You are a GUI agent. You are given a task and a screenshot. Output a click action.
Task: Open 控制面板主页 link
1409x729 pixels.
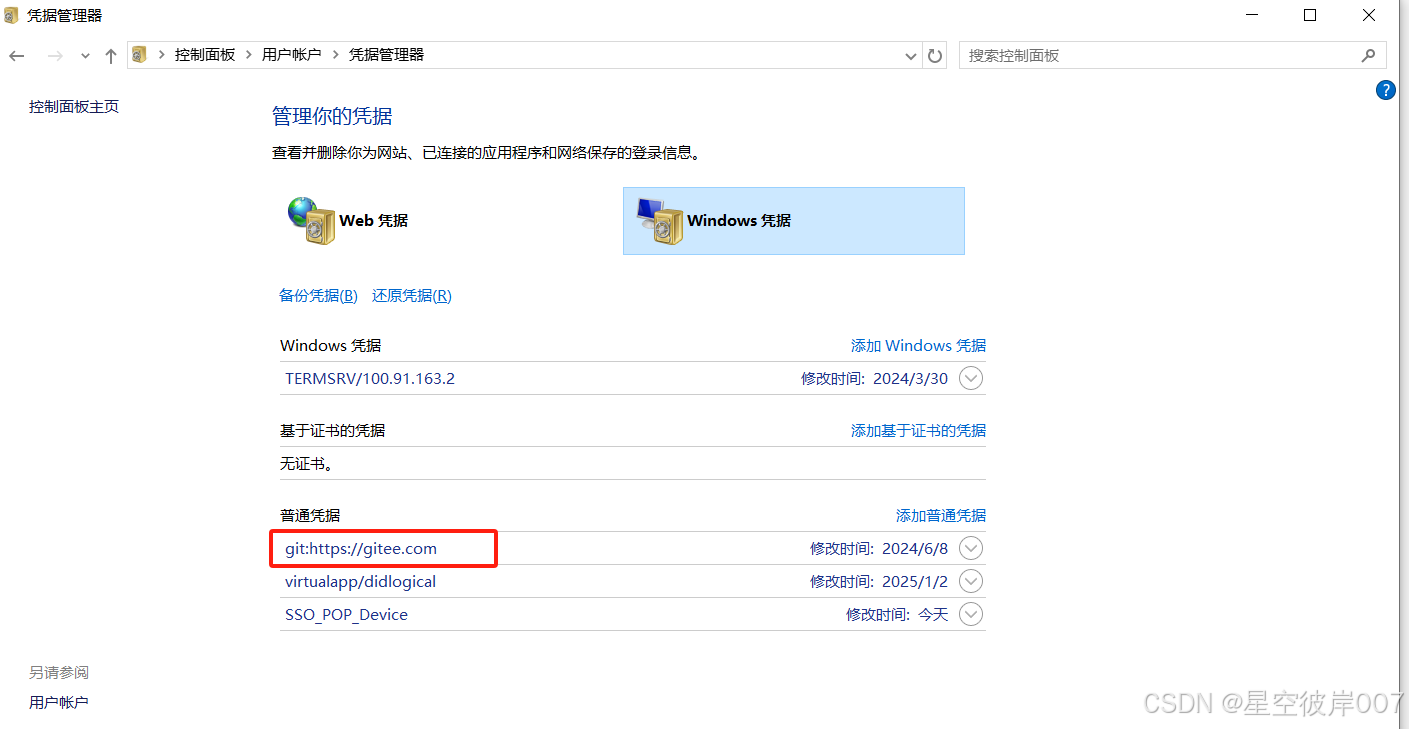tap(74, 107)
